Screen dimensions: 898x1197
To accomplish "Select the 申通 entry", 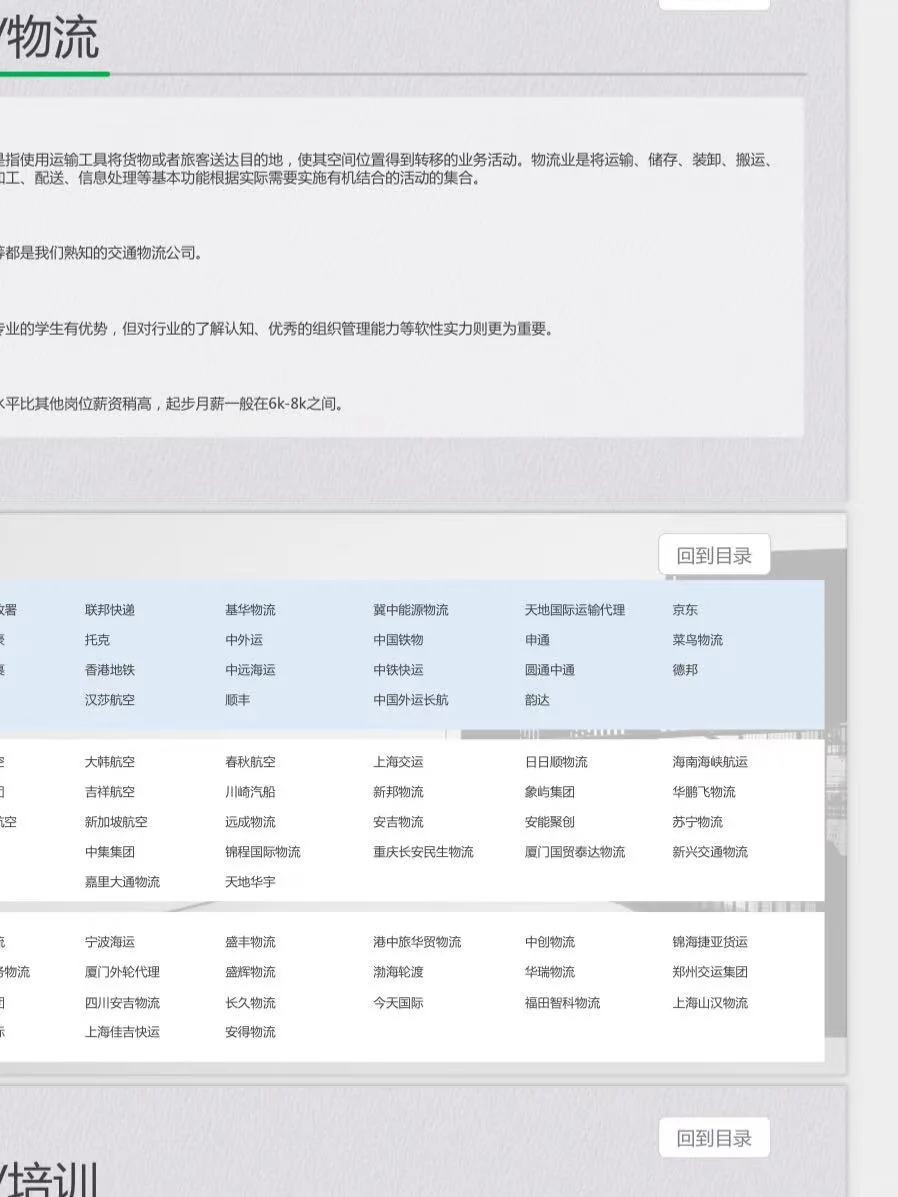I will coord(538,640).
